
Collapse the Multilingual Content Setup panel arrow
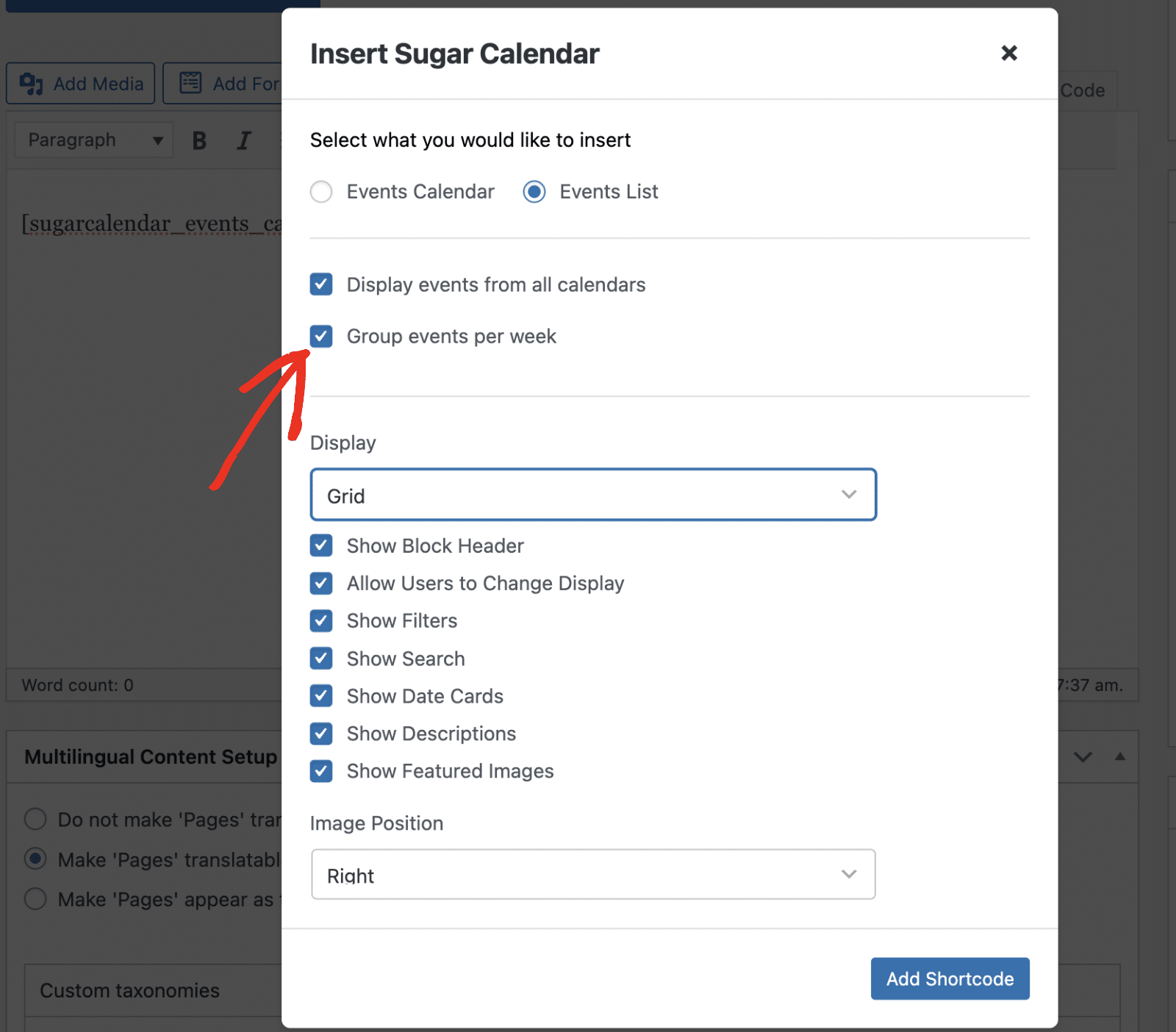coord(1119,756)
